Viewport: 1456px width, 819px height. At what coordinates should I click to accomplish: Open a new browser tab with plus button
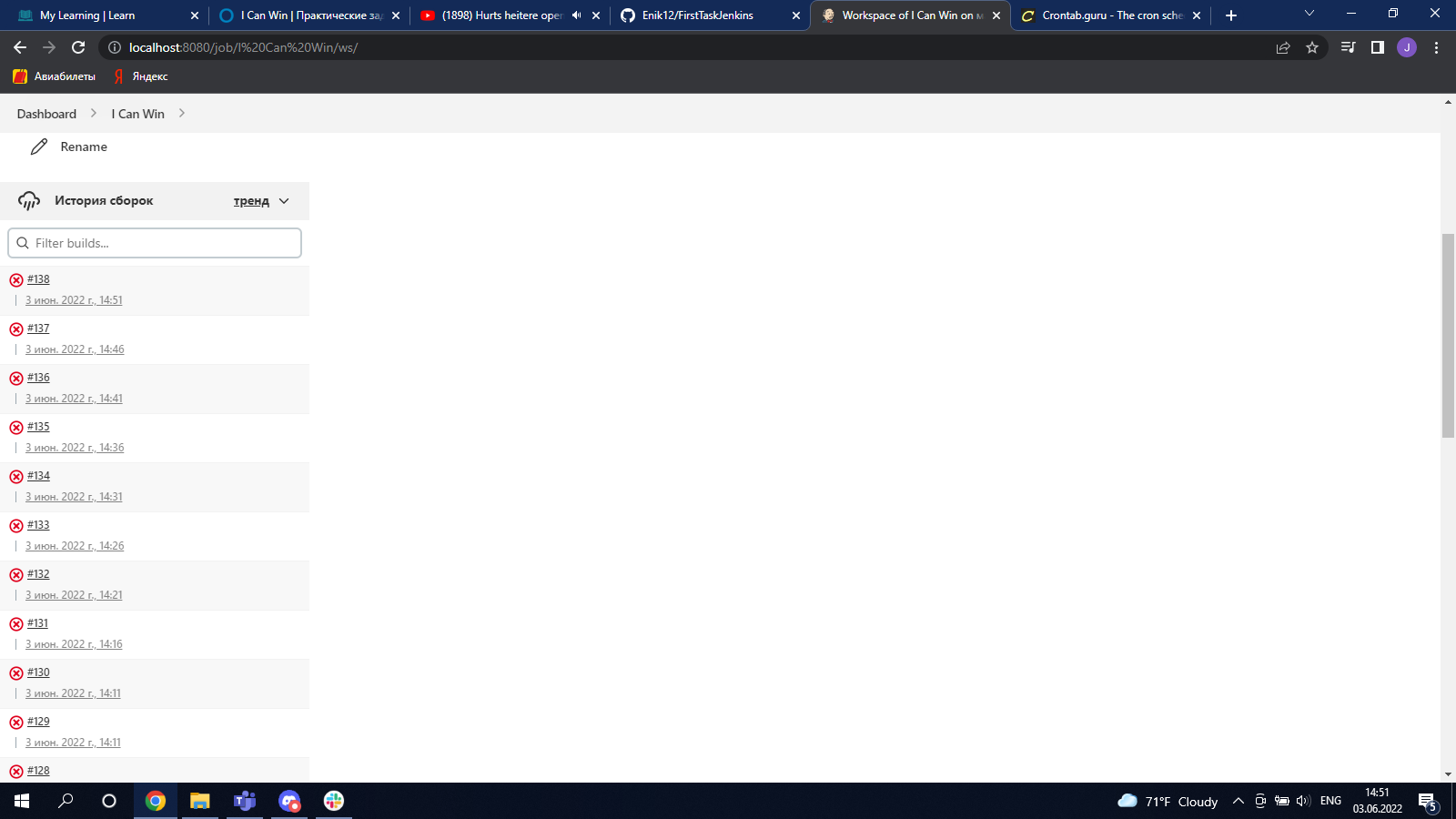(1231, 15)
